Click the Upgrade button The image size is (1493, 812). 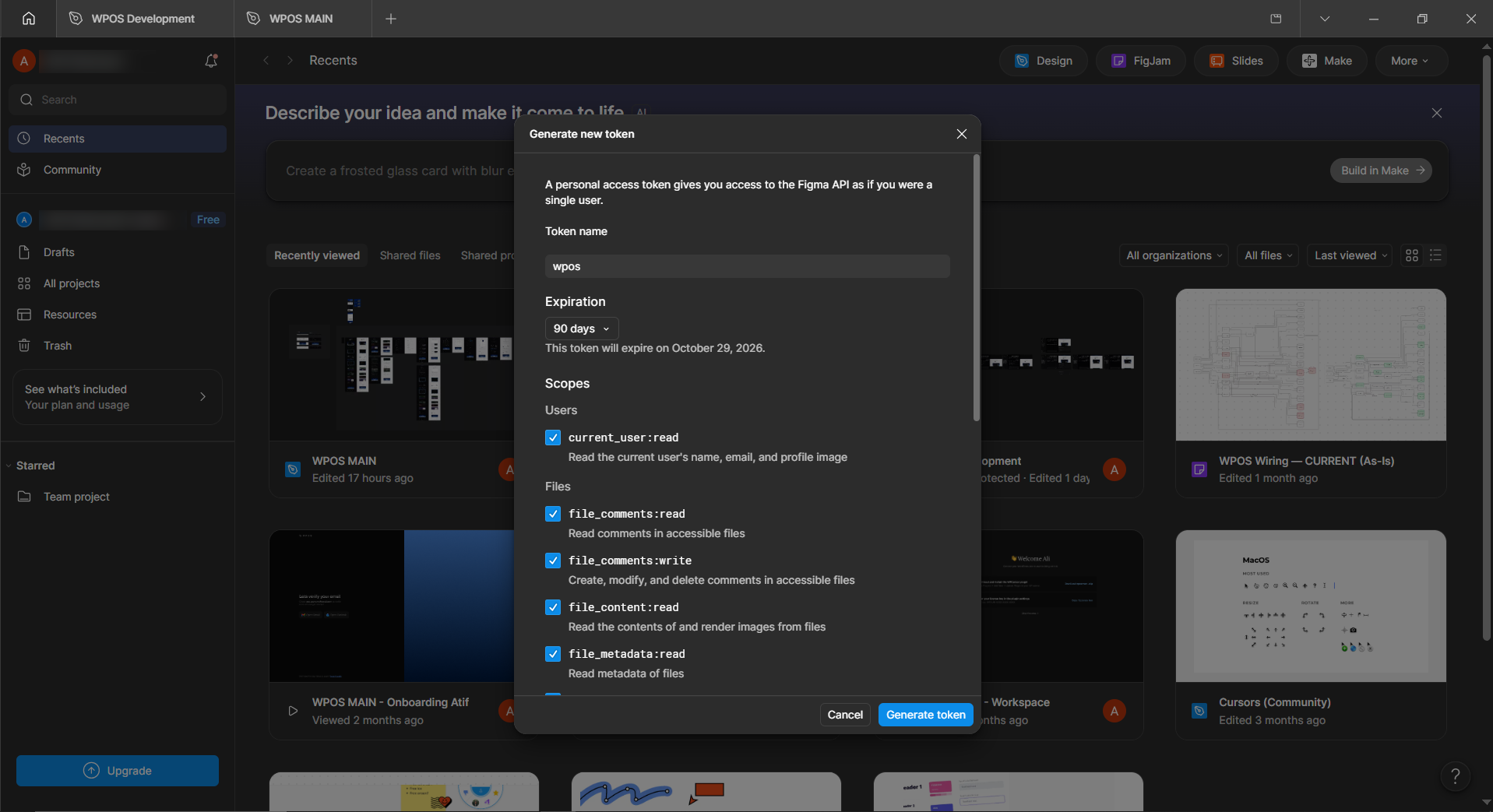tap(118, 771)
